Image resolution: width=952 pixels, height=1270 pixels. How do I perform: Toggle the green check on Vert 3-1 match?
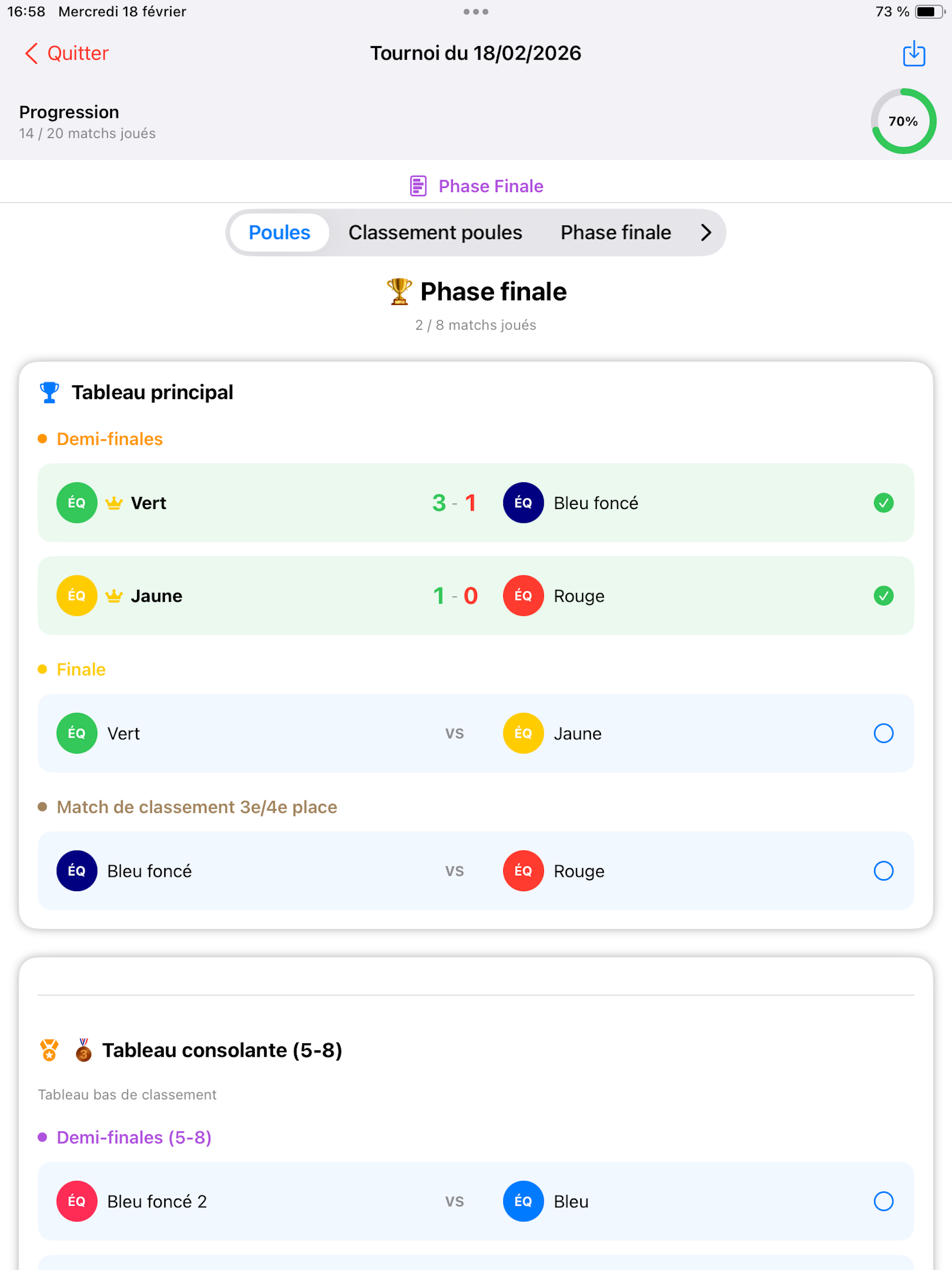(x=884, y=503)
